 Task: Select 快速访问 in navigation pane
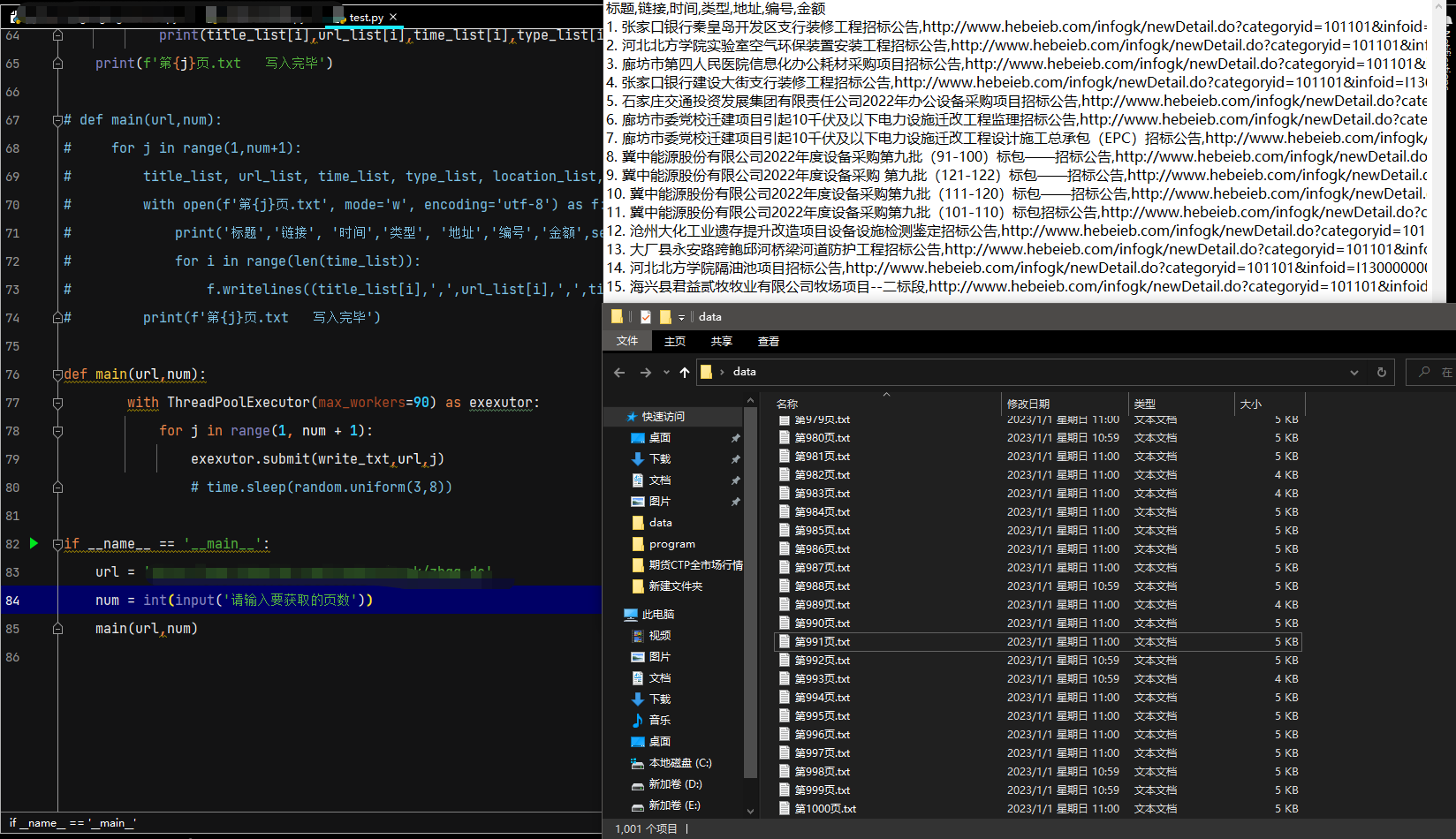(663, 417)
